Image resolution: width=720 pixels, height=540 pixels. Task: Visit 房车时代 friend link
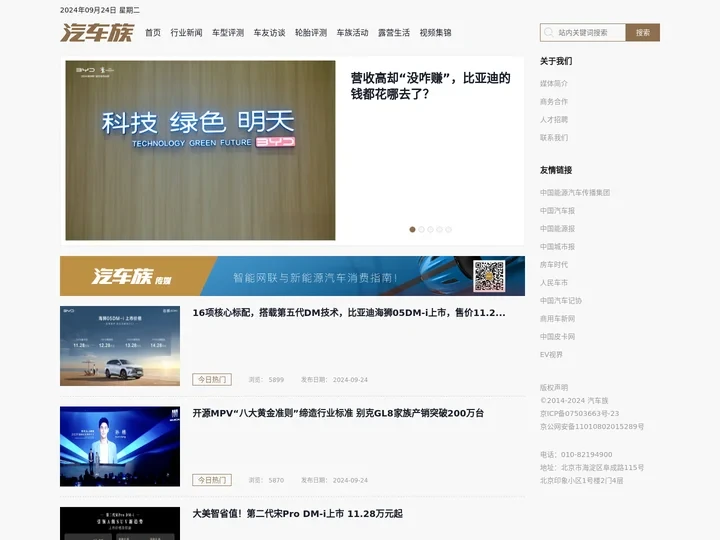click(554, 264)
